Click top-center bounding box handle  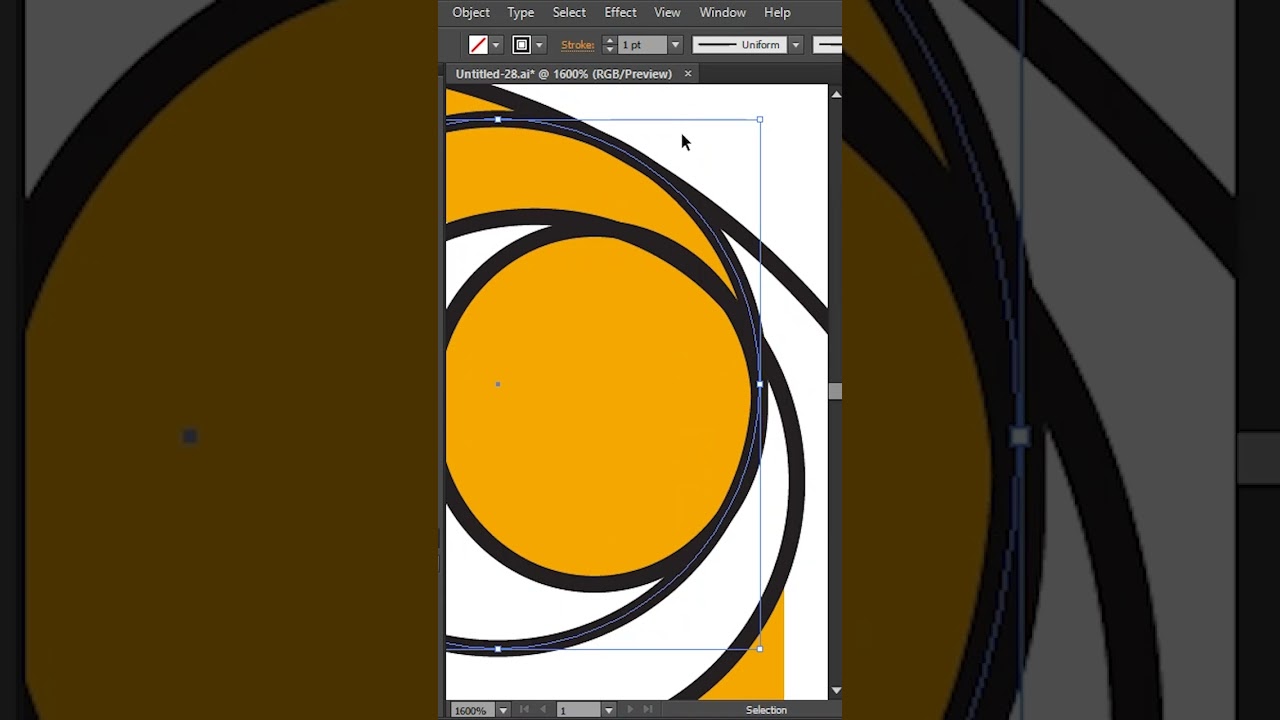498,120
